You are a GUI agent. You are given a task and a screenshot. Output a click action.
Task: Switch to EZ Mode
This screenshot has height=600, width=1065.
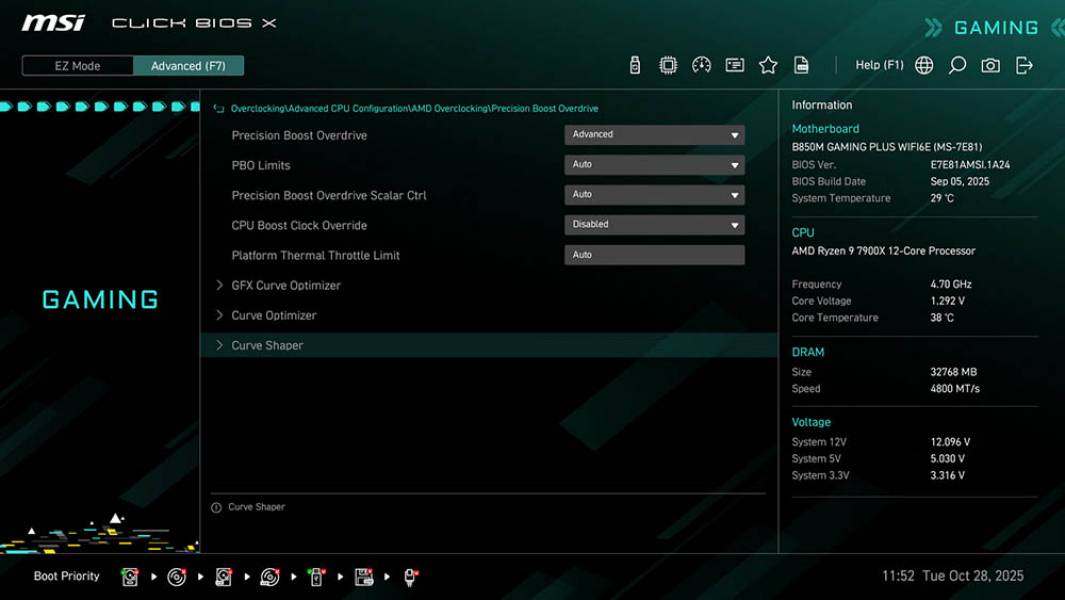[75, 65]
